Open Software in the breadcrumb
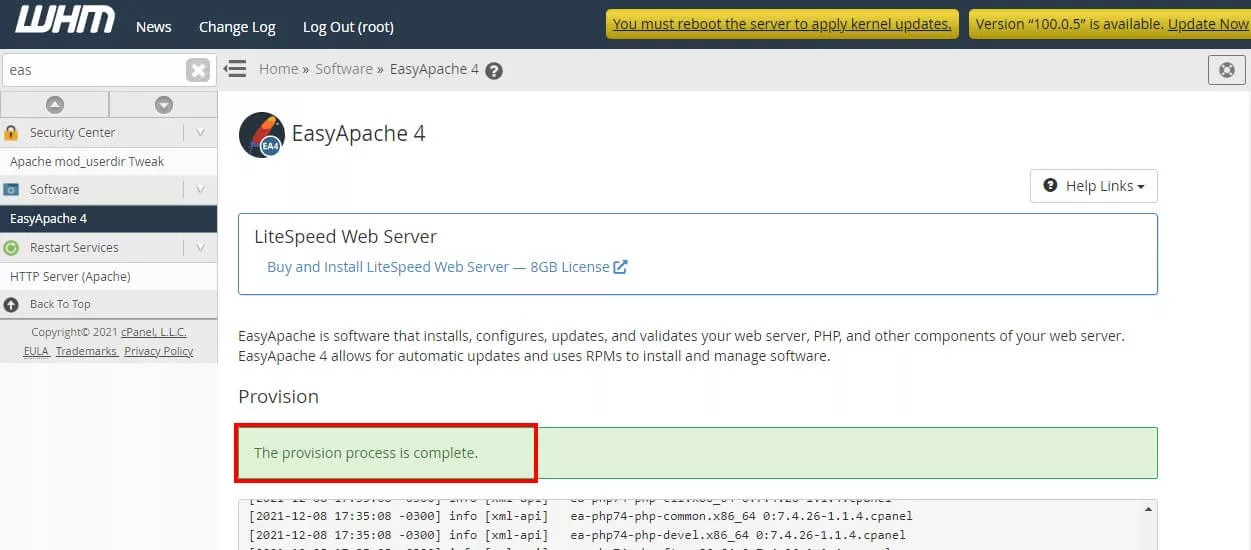1251x550 pixels. [344, 69]
